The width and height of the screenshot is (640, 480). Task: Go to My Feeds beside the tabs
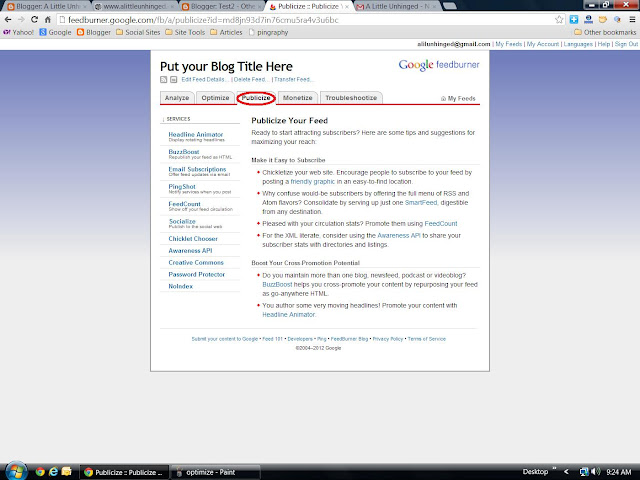(458, 98)
